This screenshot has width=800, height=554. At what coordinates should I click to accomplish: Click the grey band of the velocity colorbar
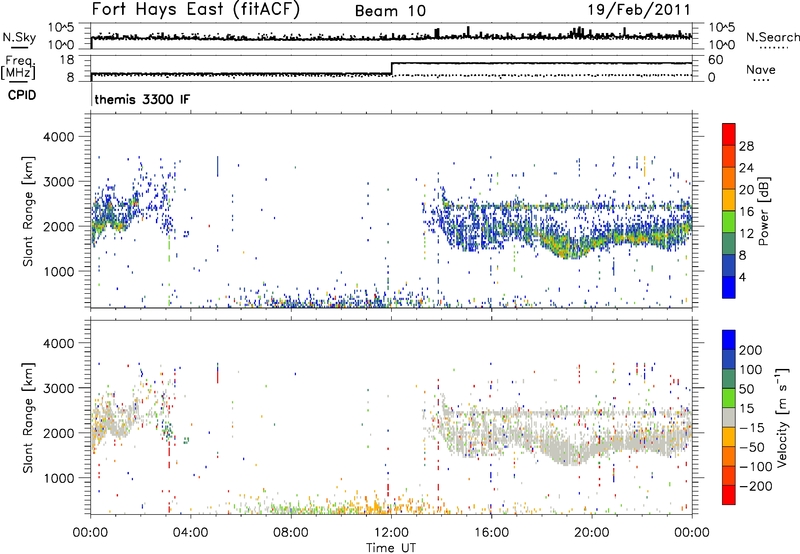(729, 417)
